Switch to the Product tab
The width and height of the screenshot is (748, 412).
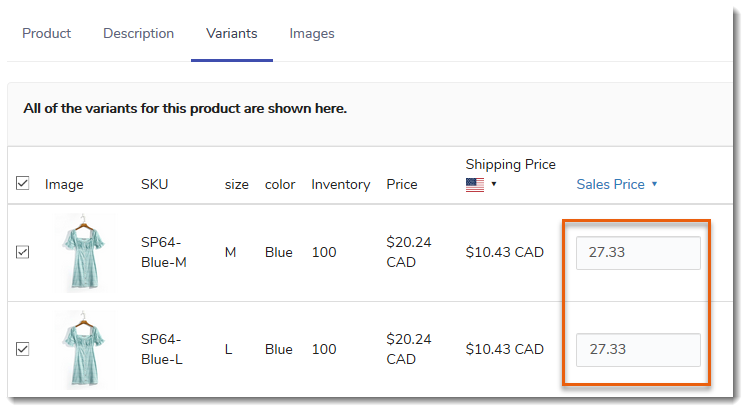(46, 33)
